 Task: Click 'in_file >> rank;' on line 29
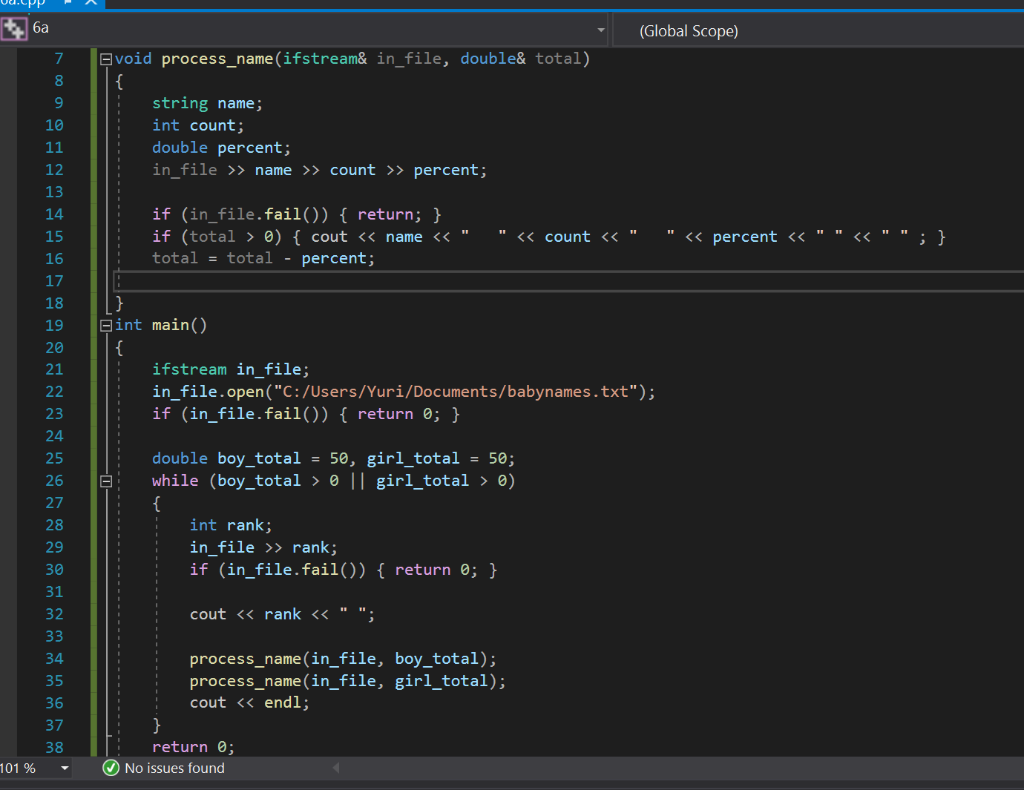(263, 547)
